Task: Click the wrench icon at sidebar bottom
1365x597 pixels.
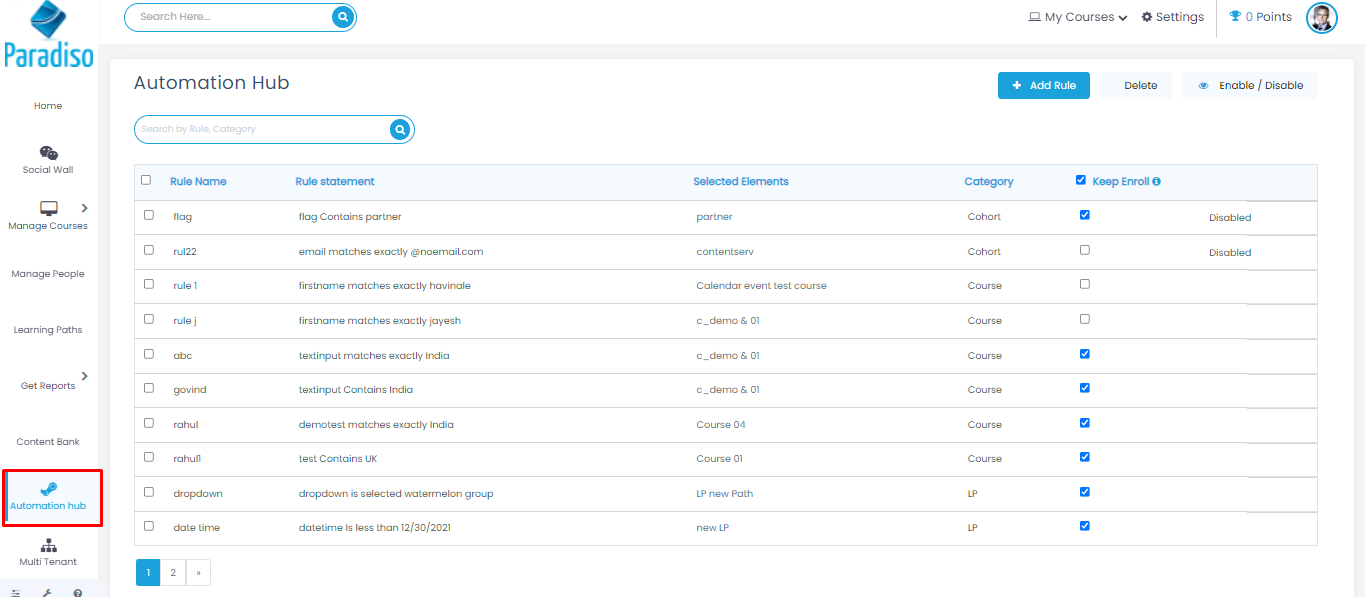Action: click(46, 592)
